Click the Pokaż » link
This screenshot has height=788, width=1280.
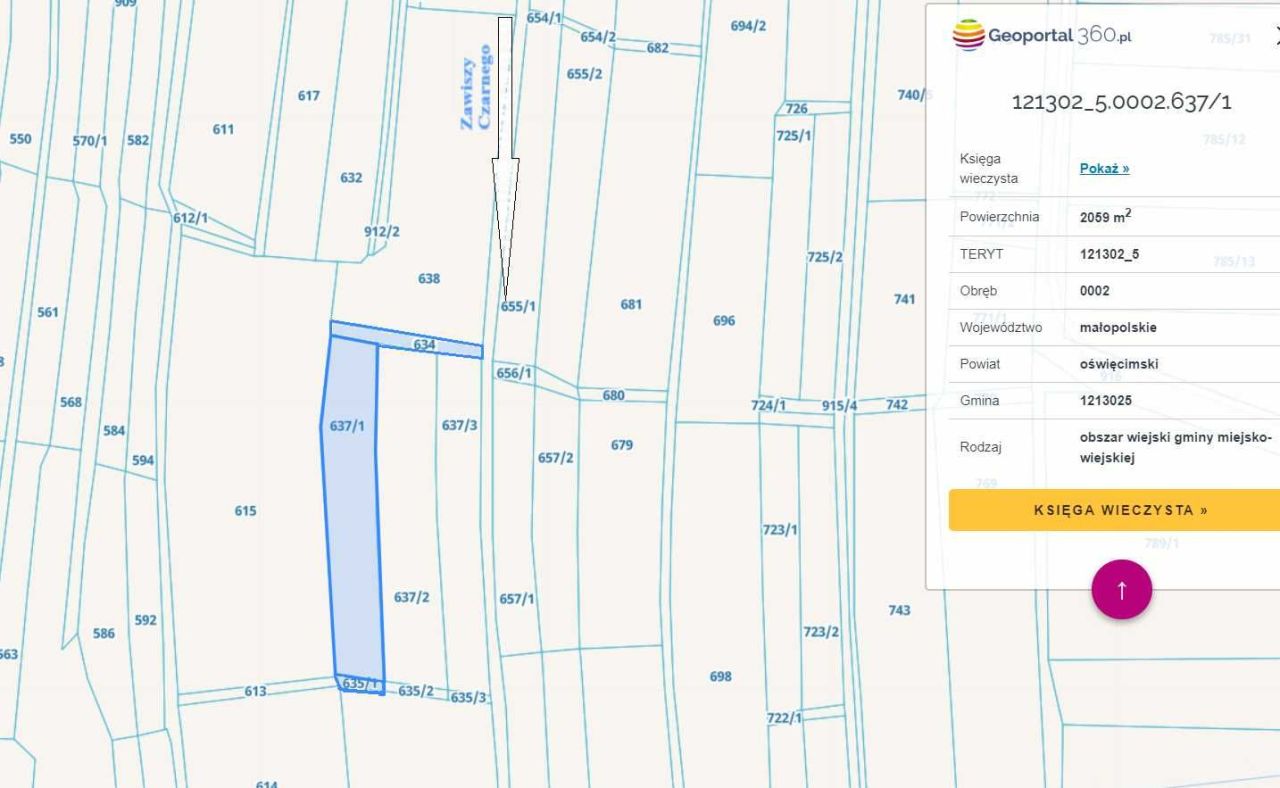tap(1104, 168)
